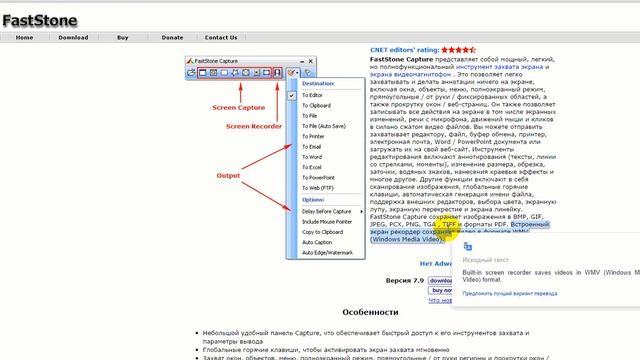Select the Capture Rectangular Region tool
Viewport: 640px width, 360px height.
tap(224, 73)
